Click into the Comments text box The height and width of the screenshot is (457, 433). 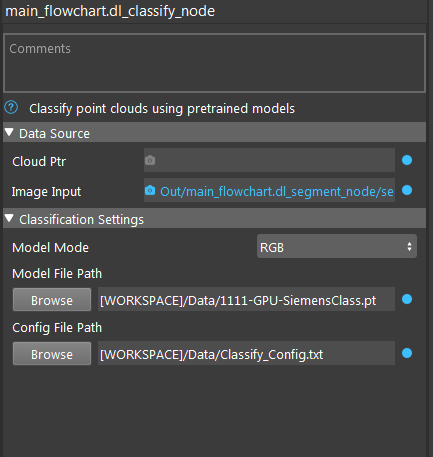tap(215, 63)
